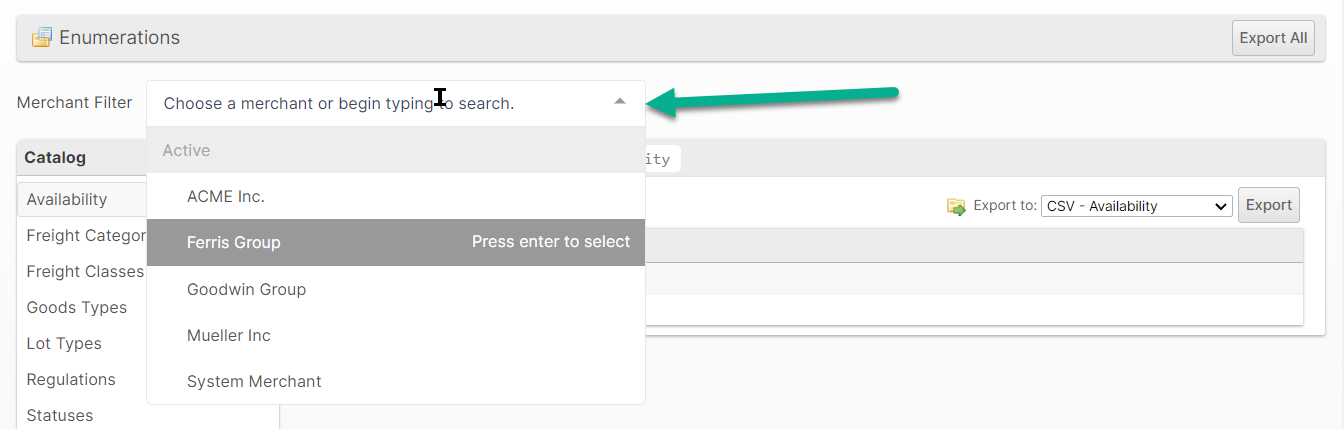Open Lot Types enumeration
The width and height of the screenshot is (1344, 429).
coord(64,344)
